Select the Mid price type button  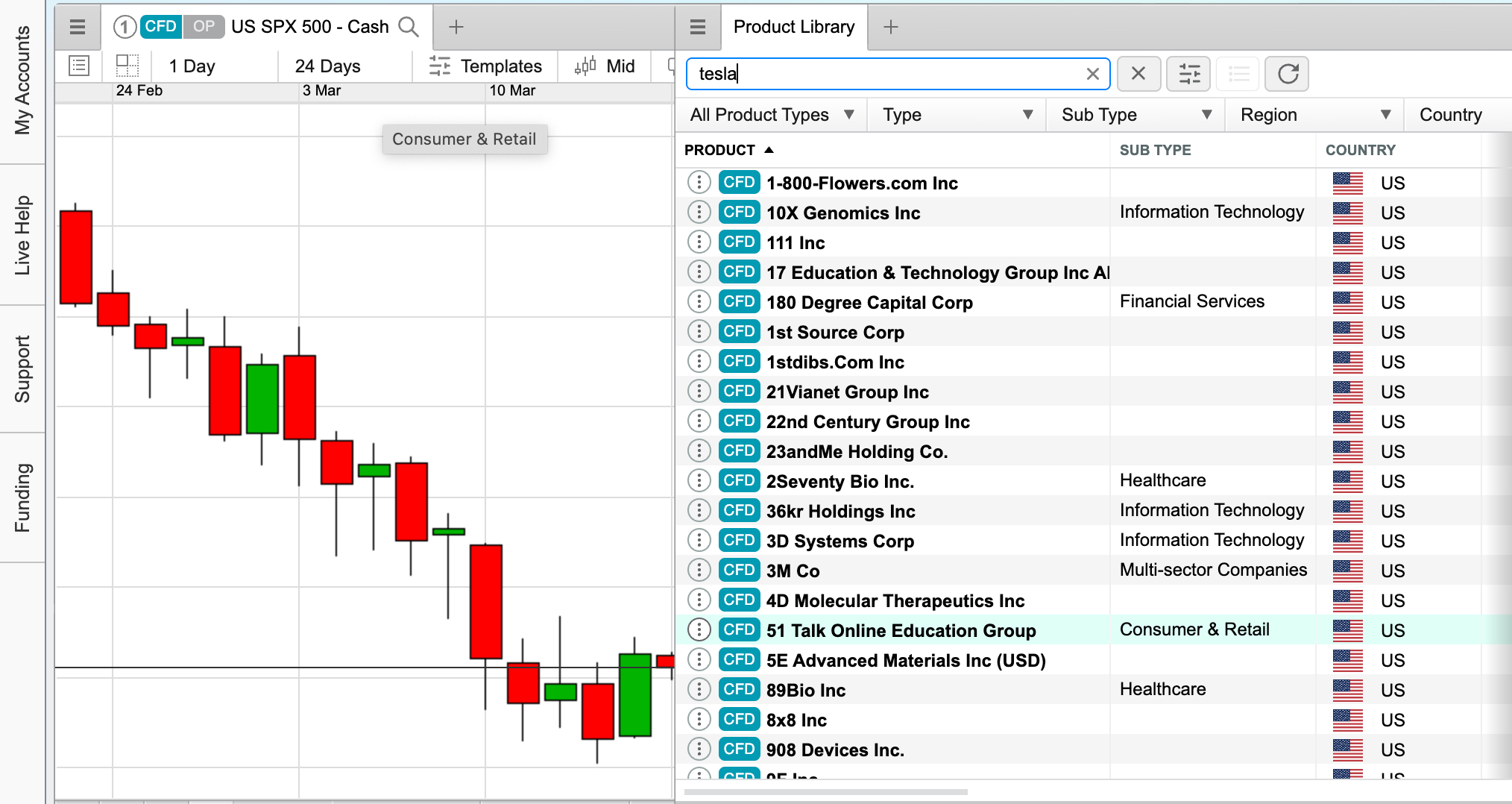[x=605, y=66]
